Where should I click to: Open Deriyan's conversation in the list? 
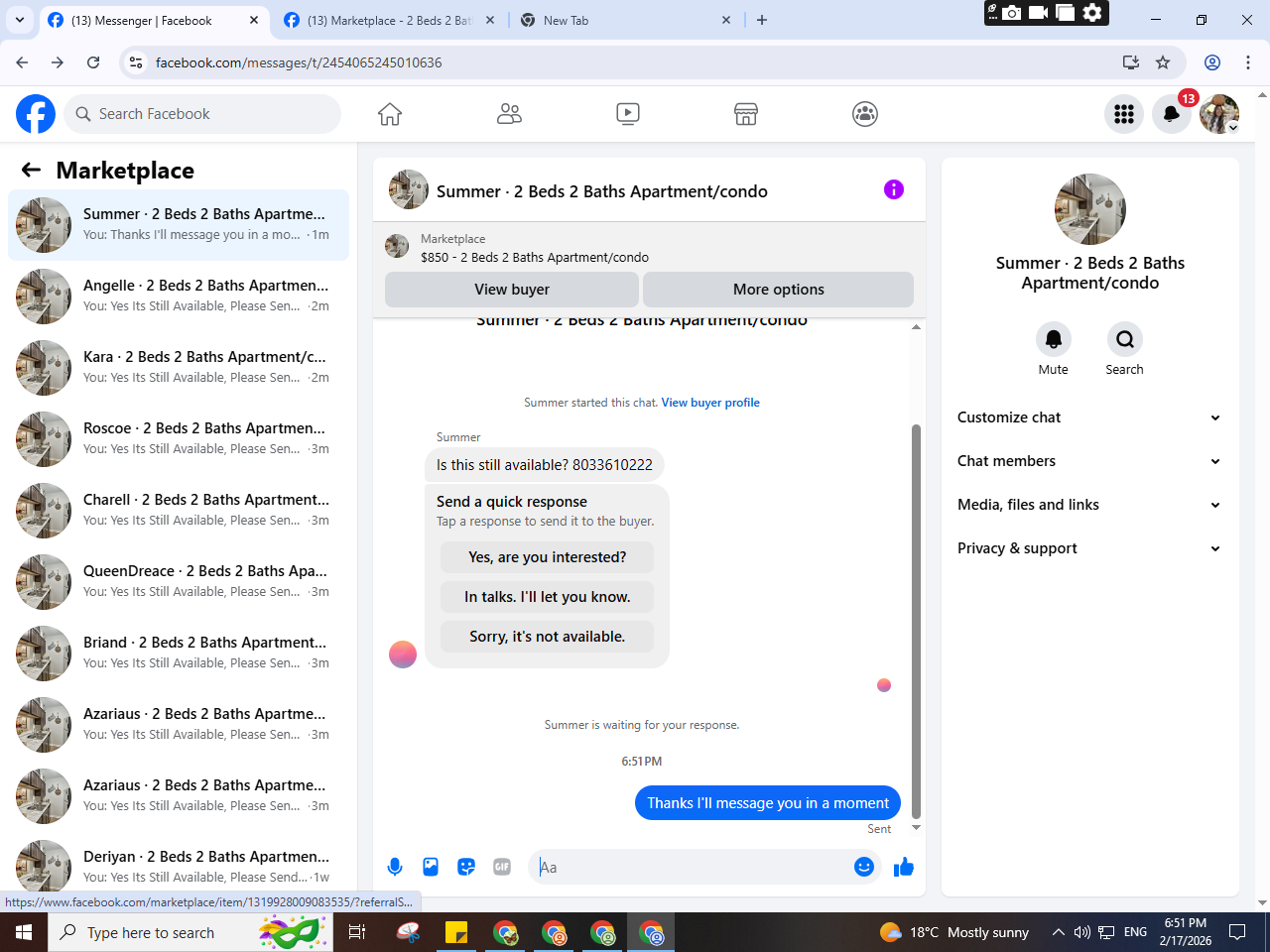[x=179, y=866]
